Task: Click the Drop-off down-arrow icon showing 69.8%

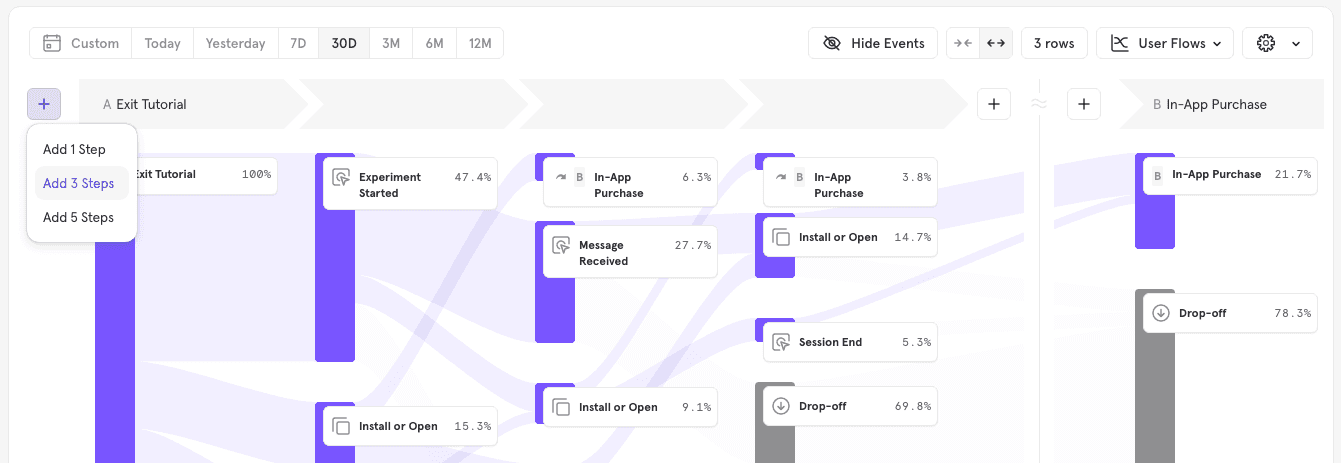Action: pos(781,406)
